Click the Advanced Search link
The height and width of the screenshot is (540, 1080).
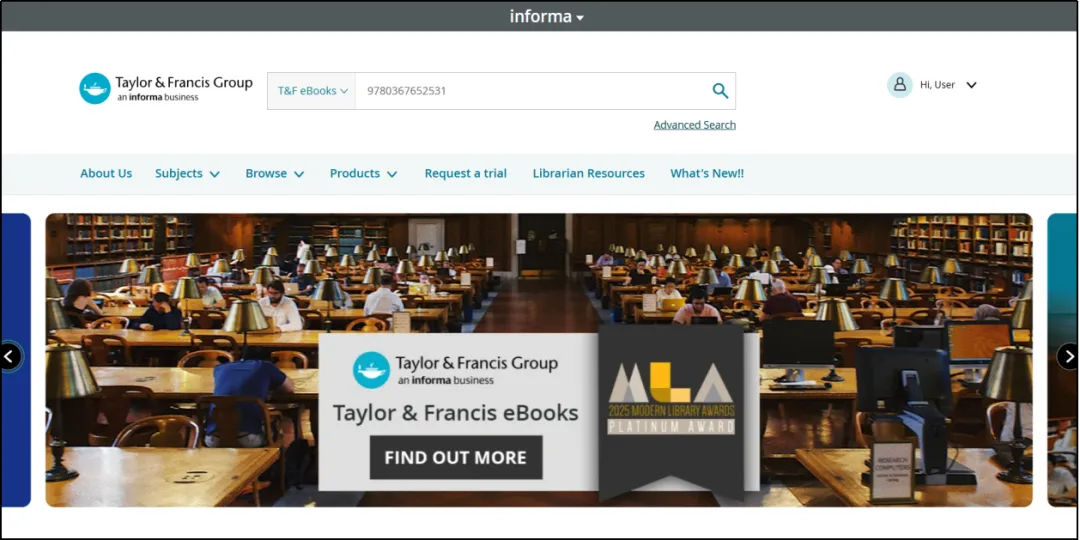(x=694, y=125)
